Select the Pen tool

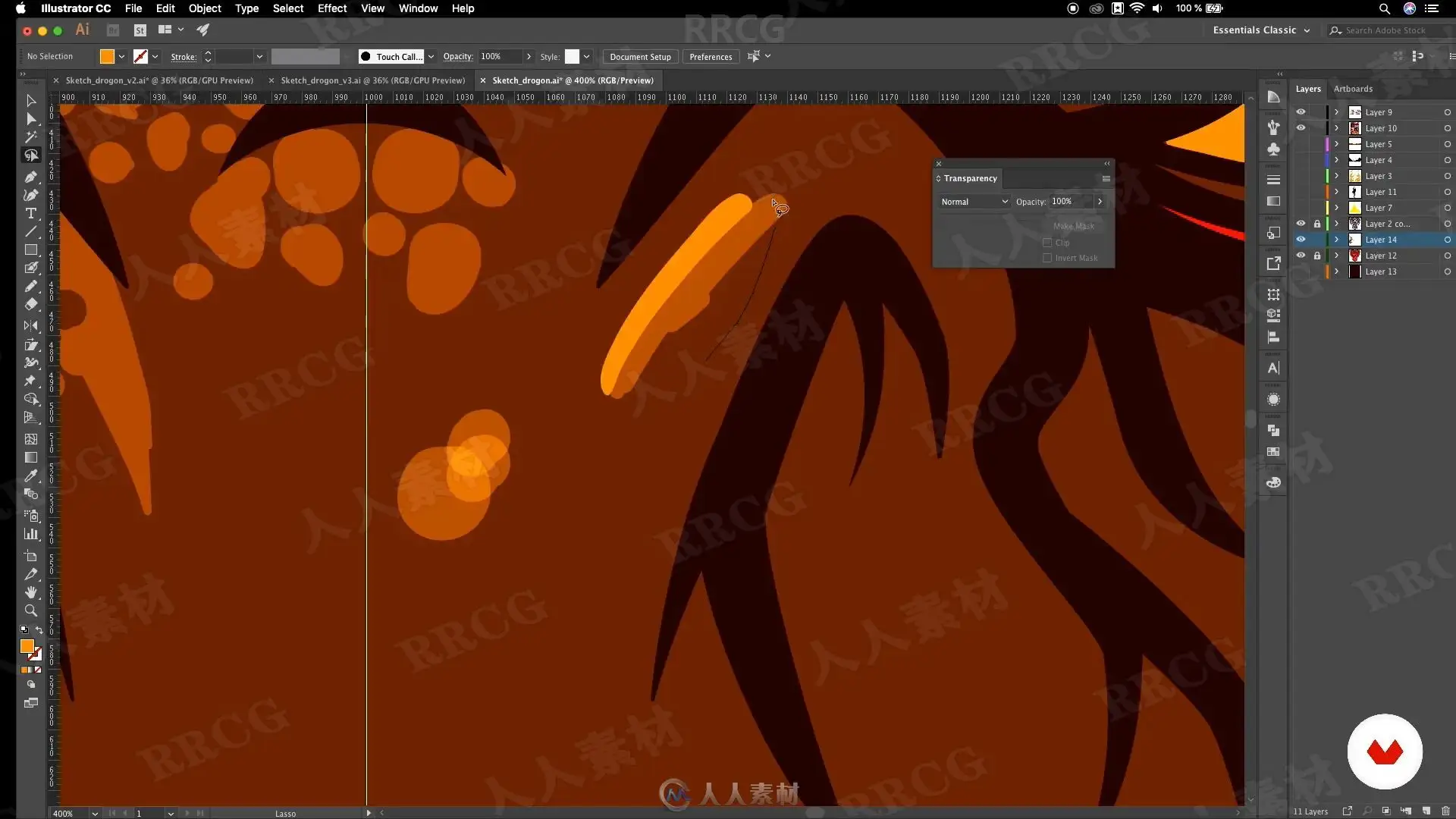coord(31,177)
